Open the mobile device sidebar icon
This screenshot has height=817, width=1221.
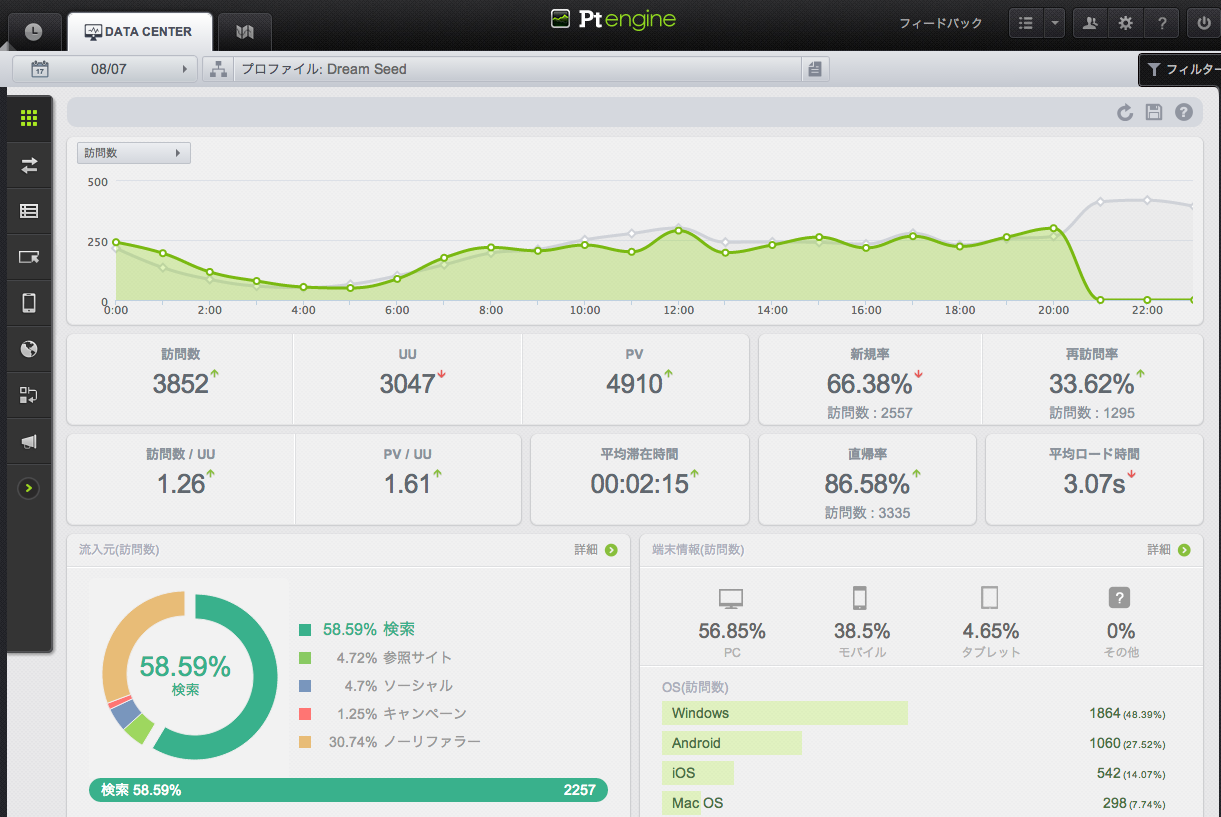click(x=29, y=303)
